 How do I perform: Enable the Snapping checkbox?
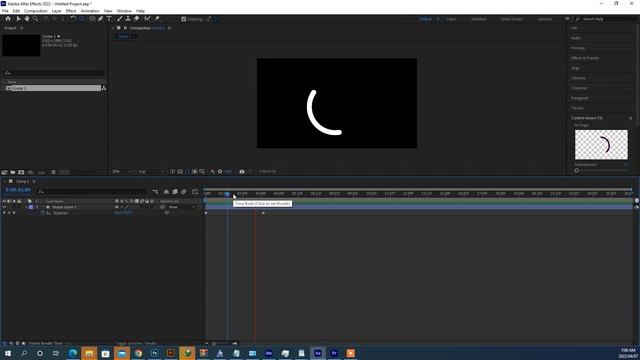[x=184, y=19]
